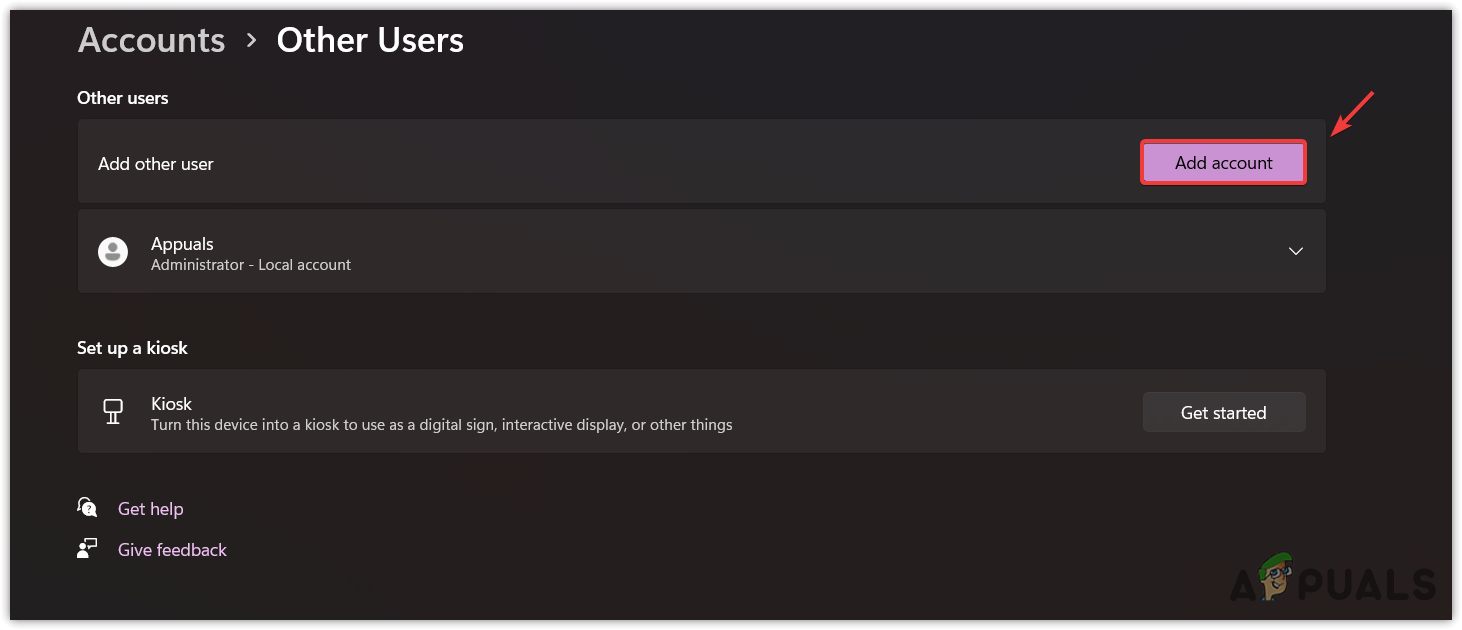Viewport: 1462px width, 630px height.
Task: Click the Set up a kiosk heading
Action: (x=132, y=348)
